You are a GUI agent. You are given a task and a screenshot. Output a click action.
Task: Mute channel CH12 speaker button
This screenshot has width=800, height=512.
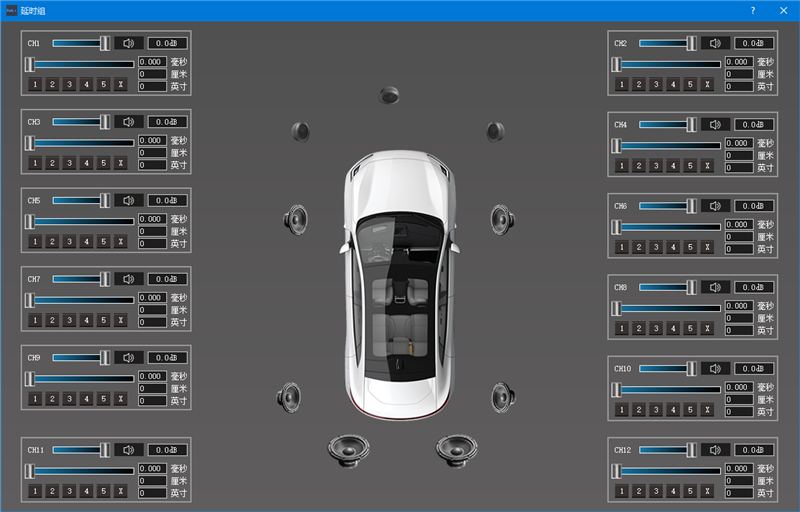pyautogui.click(x=716, y=450)
